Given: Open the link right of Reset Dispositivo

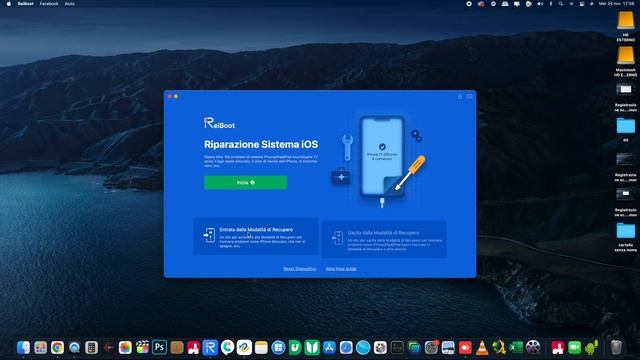Looking at the screenshot, I should tap(341, 269).
